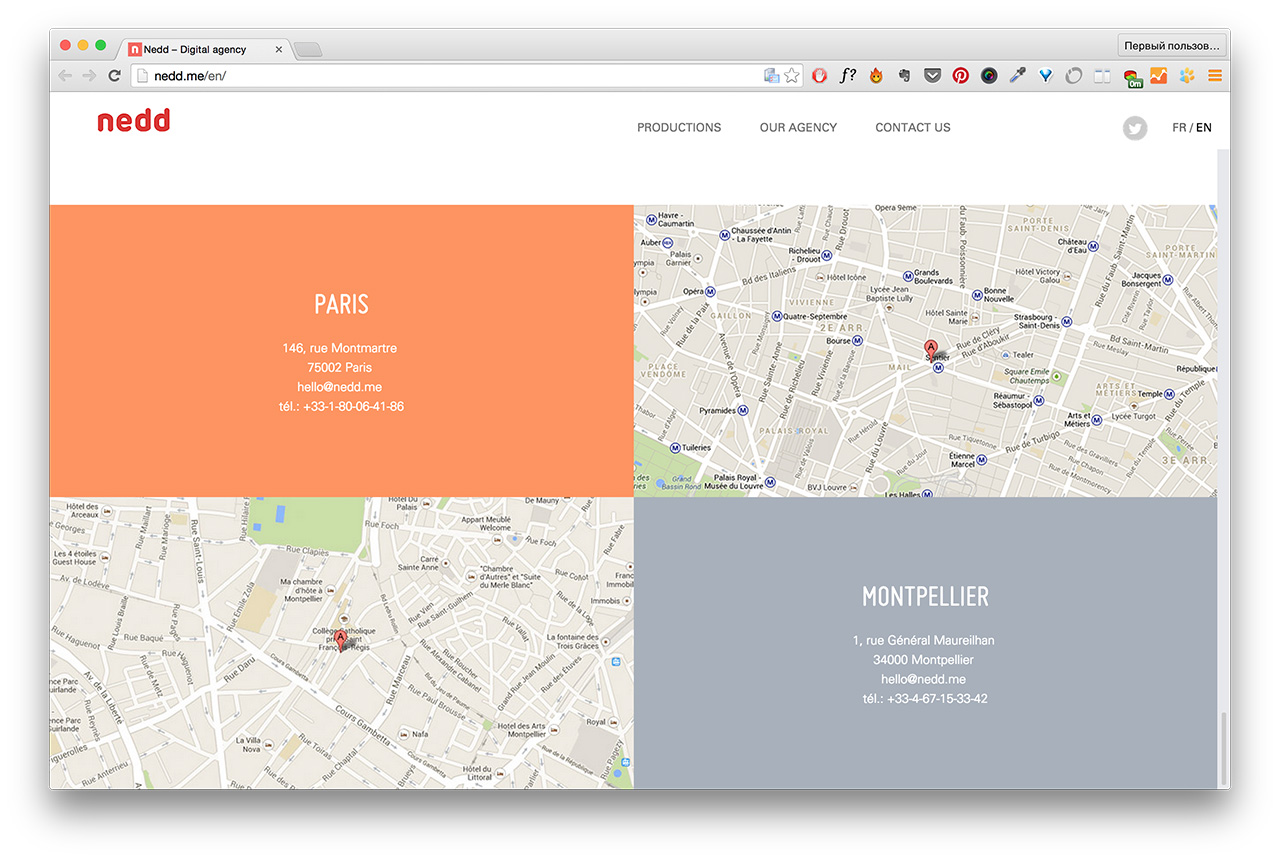The height and width of the screenshot is (860, 1280).
Task: Go to OUR AGENCY section
Action: pyautogui.click(x=798, y=128)
